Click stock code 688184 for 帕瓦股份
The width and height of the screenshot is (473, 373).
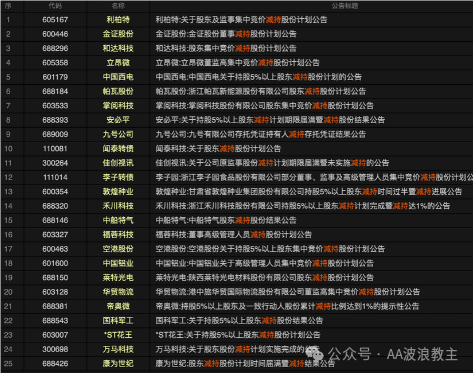point(55,91)
